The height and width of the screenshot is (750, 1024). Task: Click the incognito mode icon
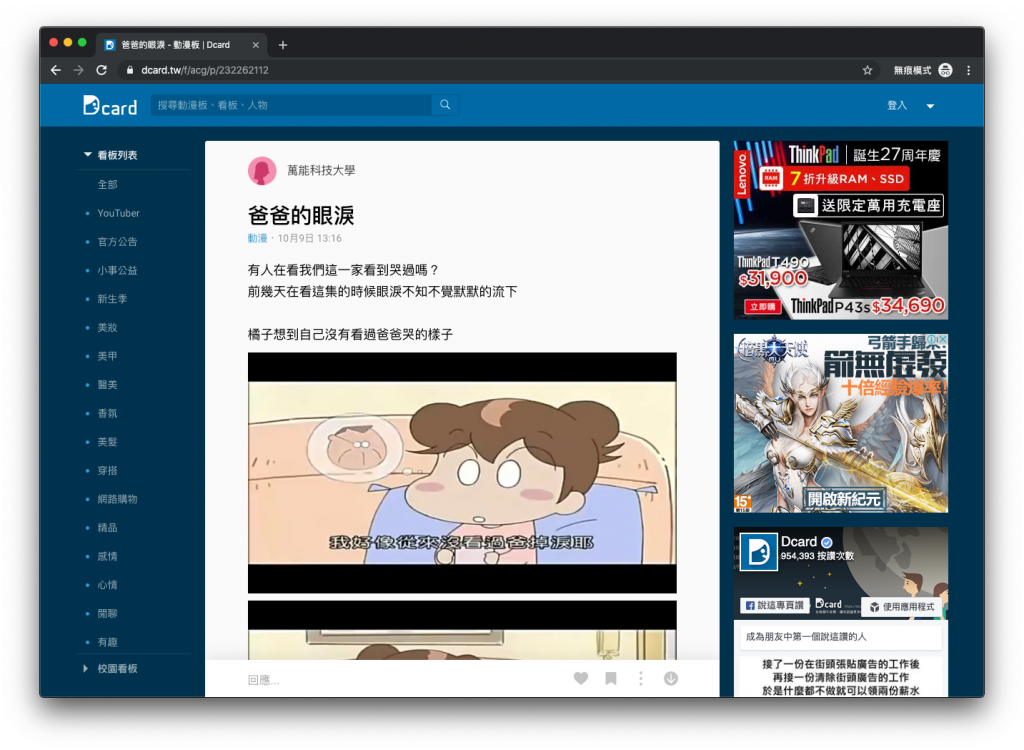(x=945, y=70)
